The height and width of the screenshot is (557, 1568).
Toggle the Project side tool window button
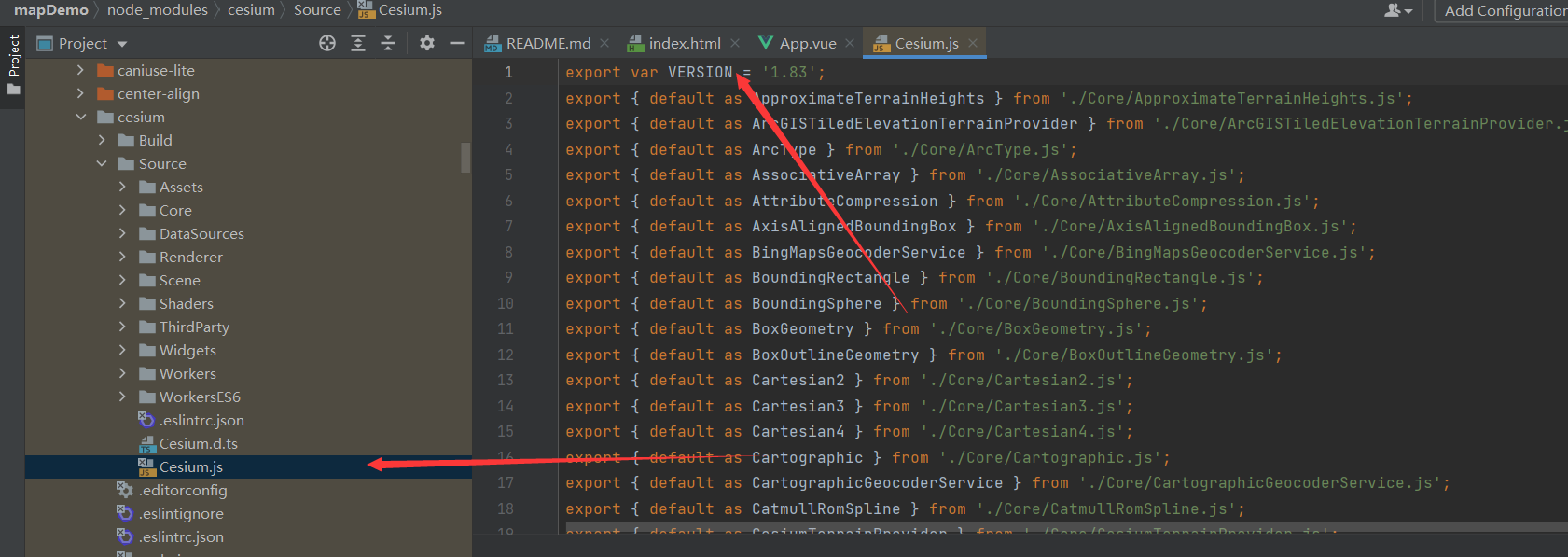[x=13, y=65]
